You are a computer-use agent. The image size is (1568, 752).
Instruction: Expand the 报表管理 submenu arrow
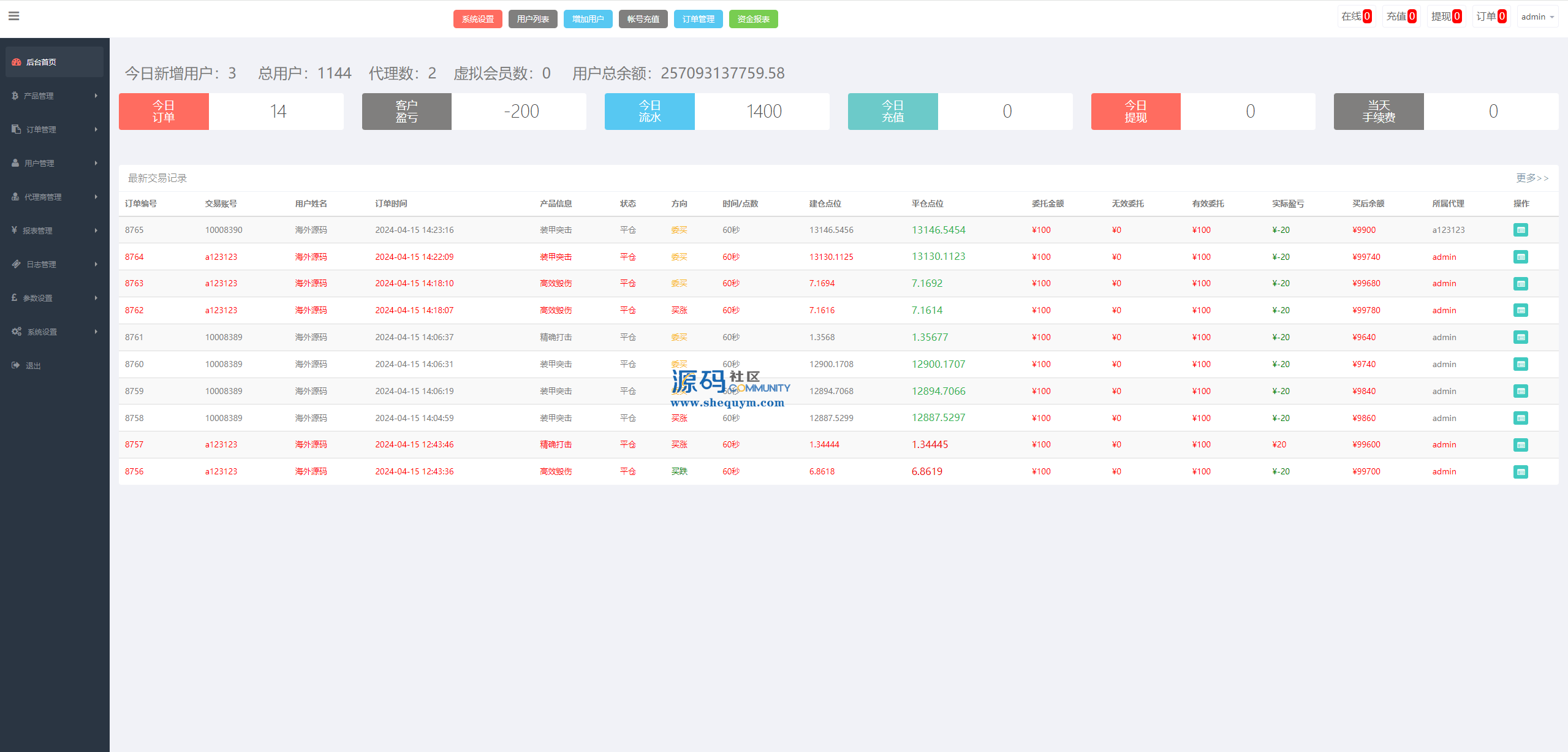click(x=96, y=230)
